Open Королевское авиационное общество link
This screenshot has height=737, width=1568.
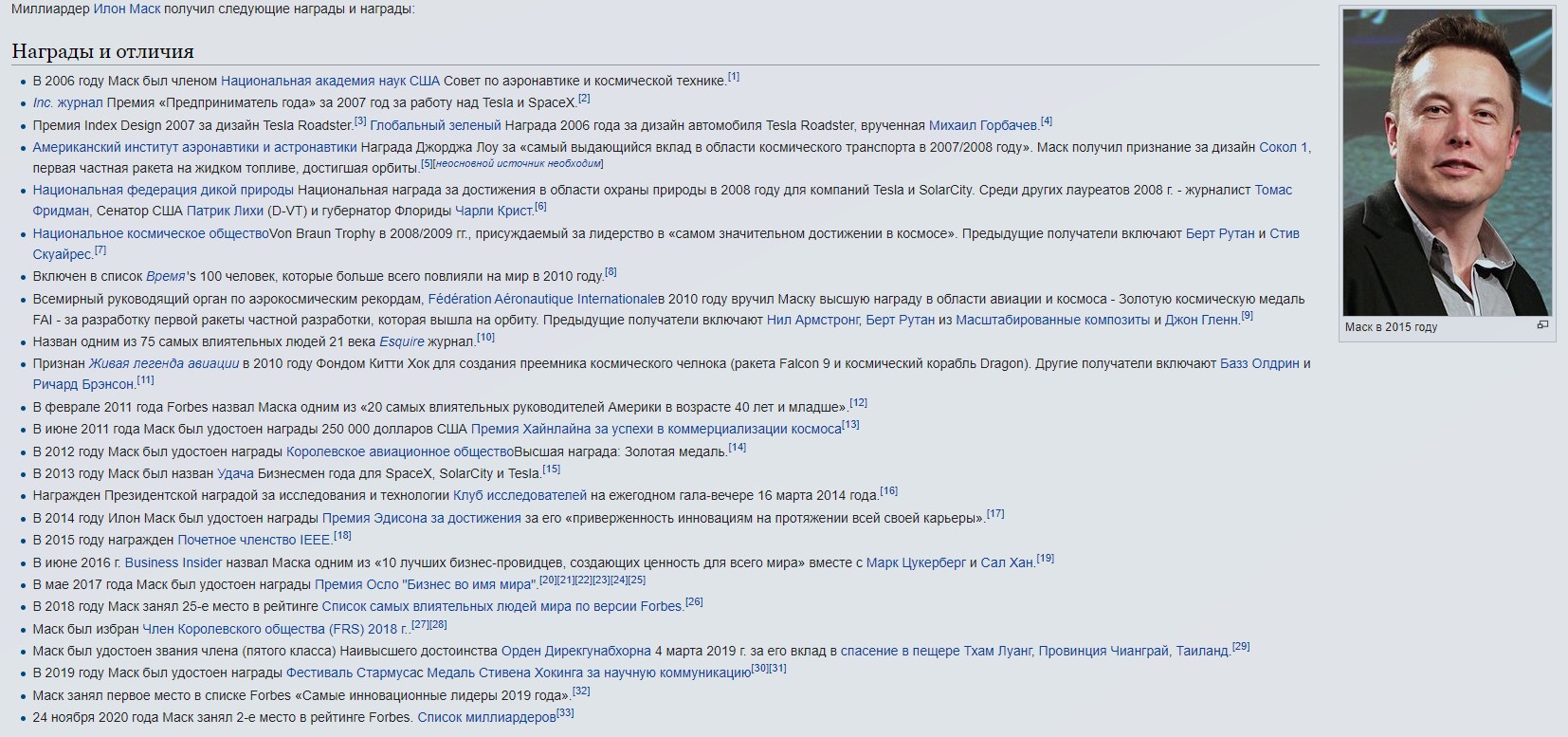pyautogui.click(x=399, y=451)
